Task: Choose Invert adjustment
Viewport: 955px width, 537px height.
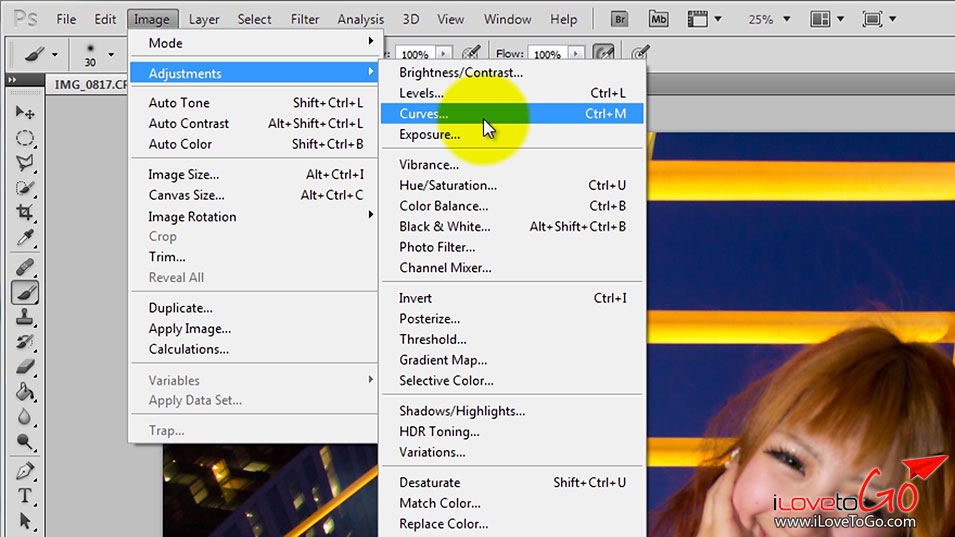Action: tap(512, 298)
